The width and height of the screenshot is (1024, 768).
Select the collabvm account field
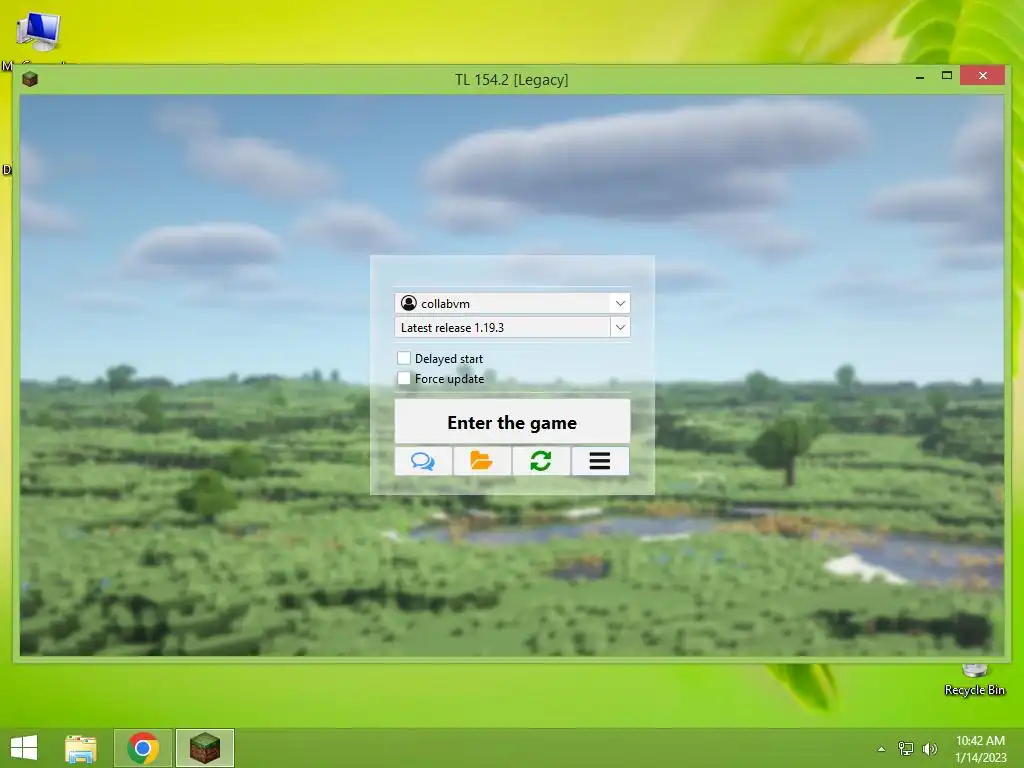pyautogui.click(x=512, y=303)
